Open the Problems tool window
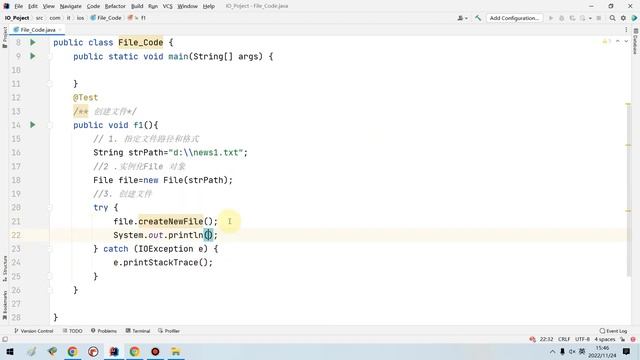 (104, 331)
